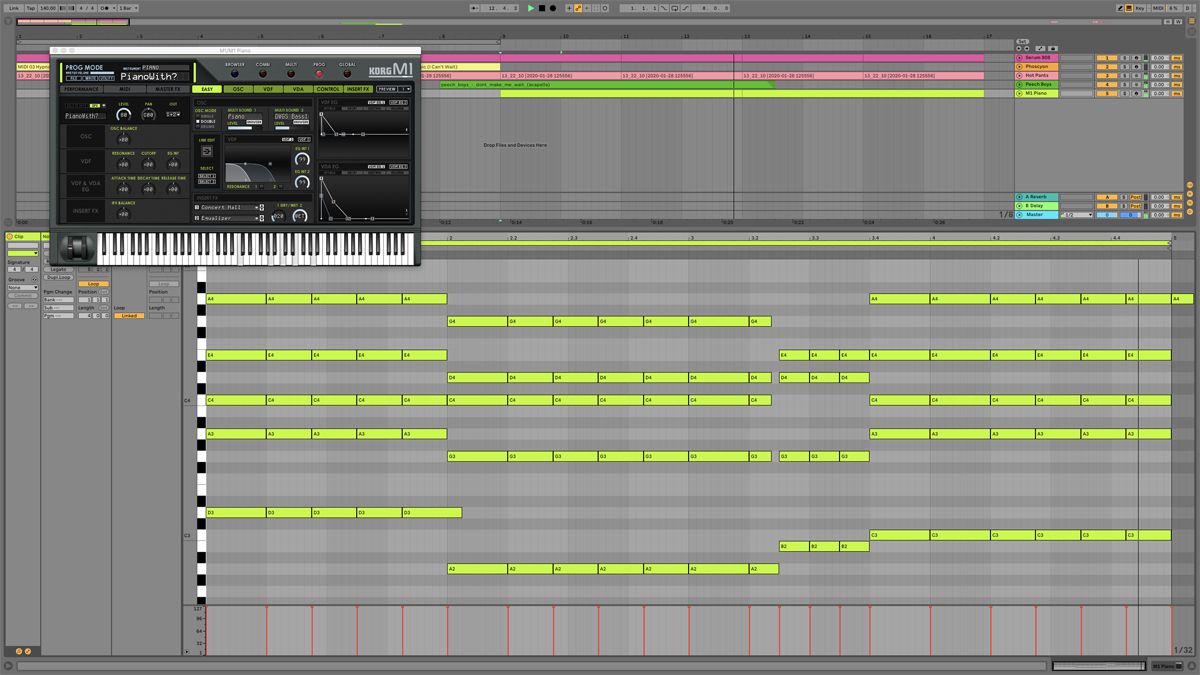This screenshot has height=675, width=1200.
Task: Open the PERFORMANCE page in M1
Action: 82,89
